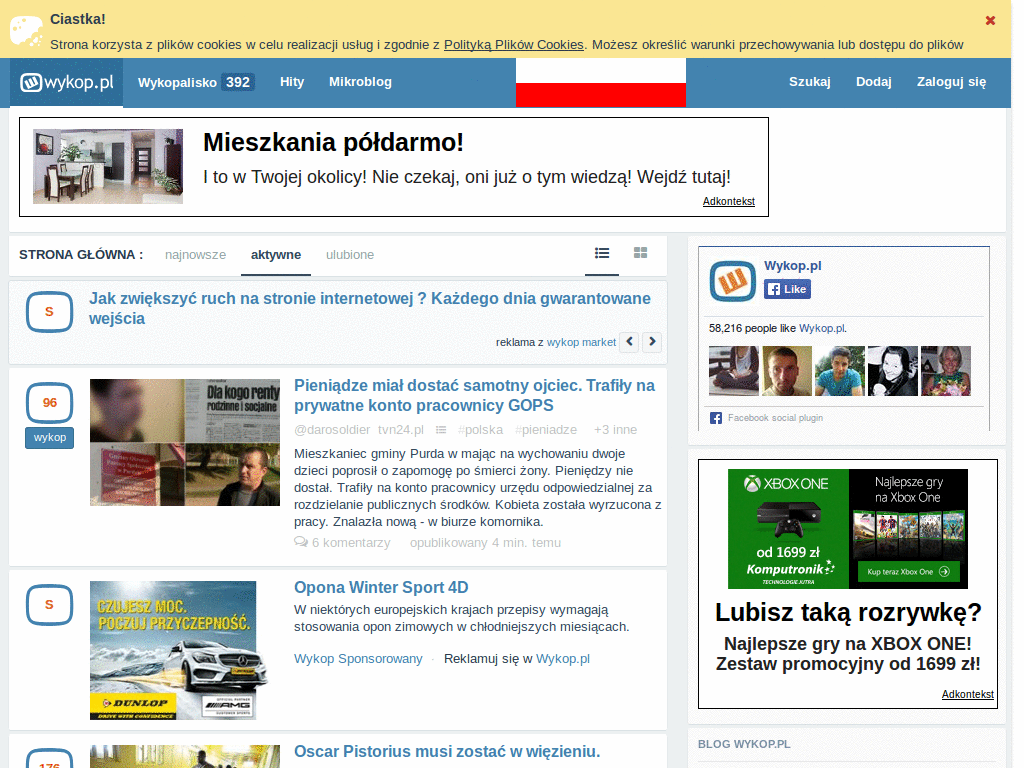Click Zaloguj się to log in
The height and width of the screenshot is (768, 1024).
point(951,82)
